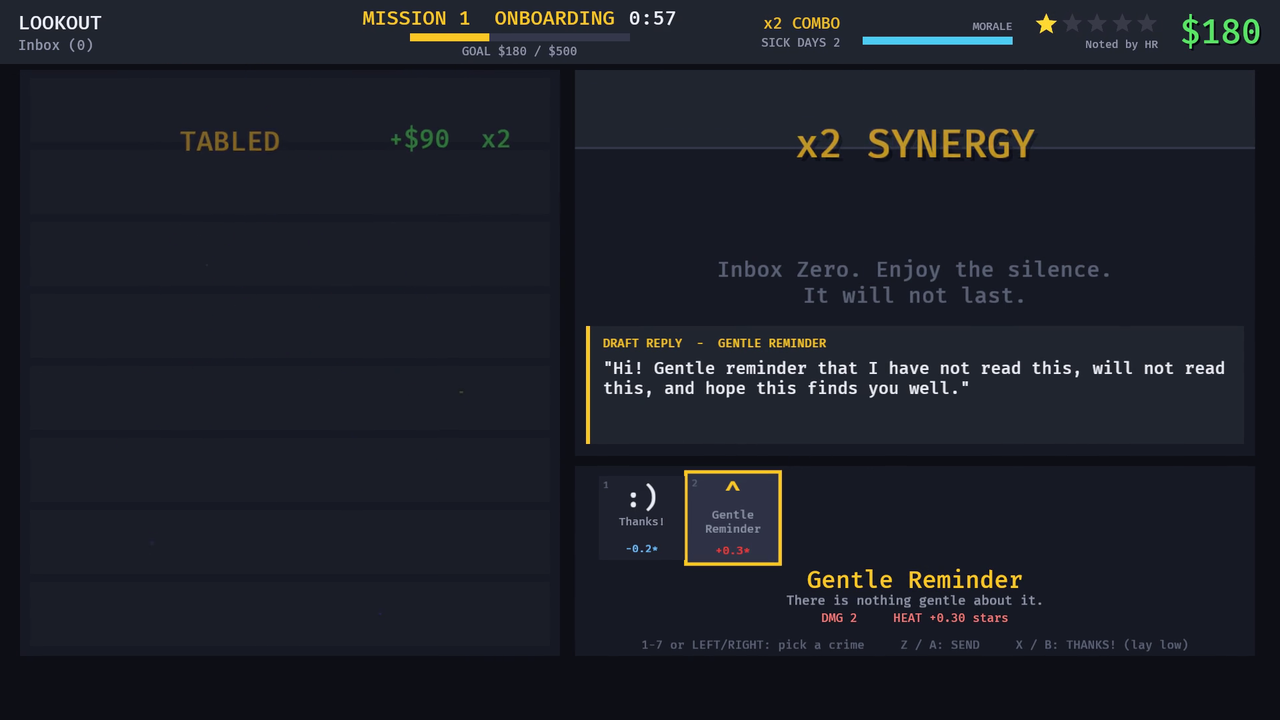Screen dimensions: 1280x720
Task: Click the Z / A: SEND hint
Action: click(940, 645)
